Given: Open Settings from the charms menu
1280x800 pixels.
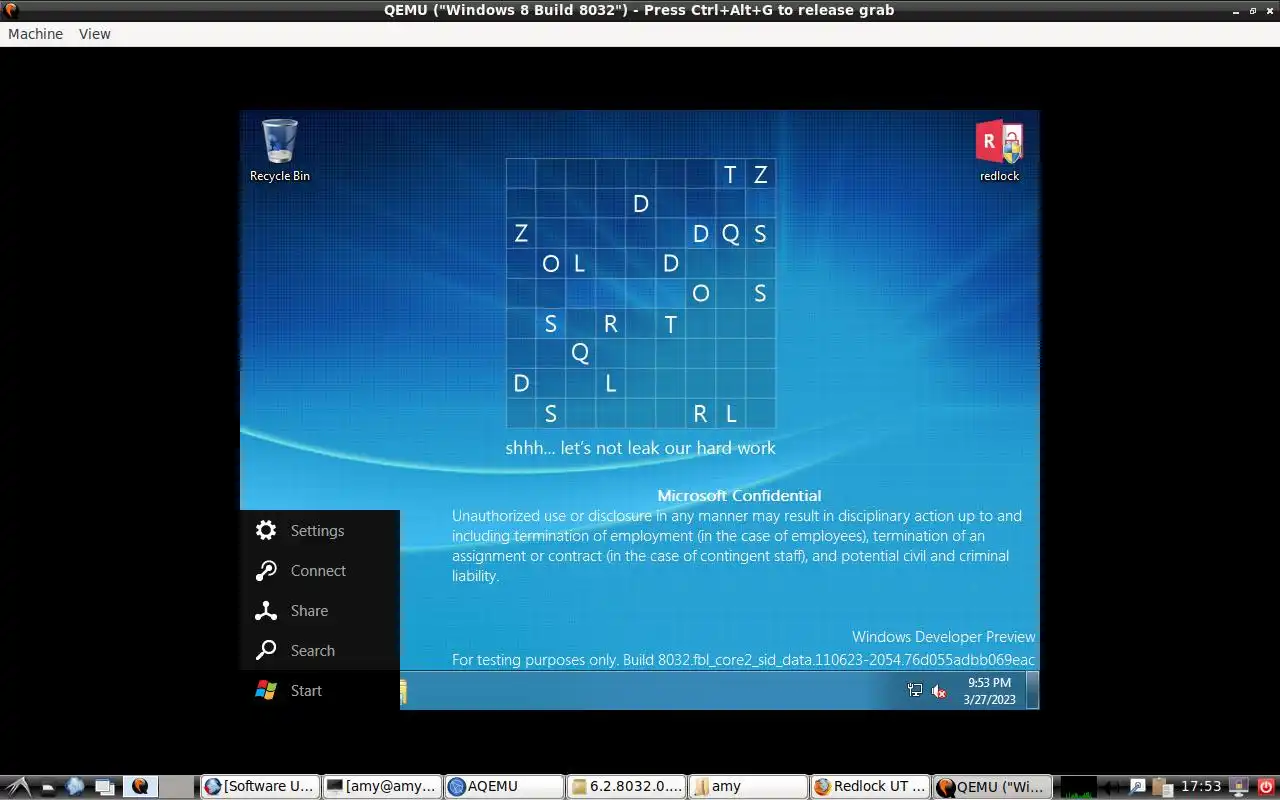Looking at the screenshot, I should pyautogui.click(x=320, y=530).
